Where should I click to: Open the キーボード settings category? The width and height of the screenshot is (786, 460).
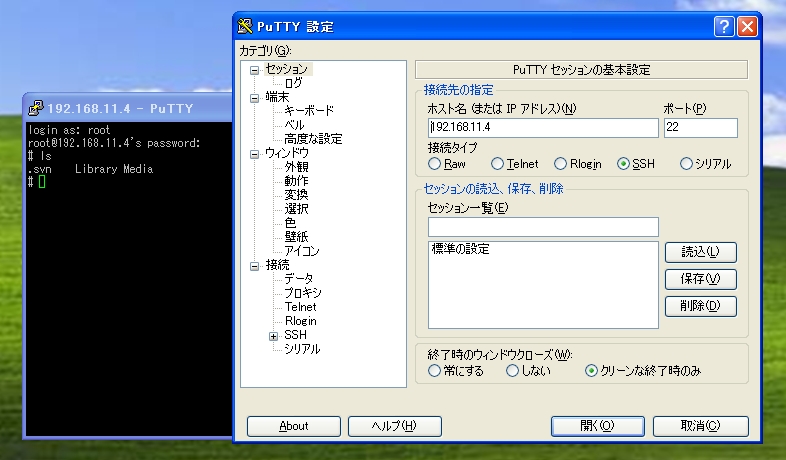click(309, 111)
